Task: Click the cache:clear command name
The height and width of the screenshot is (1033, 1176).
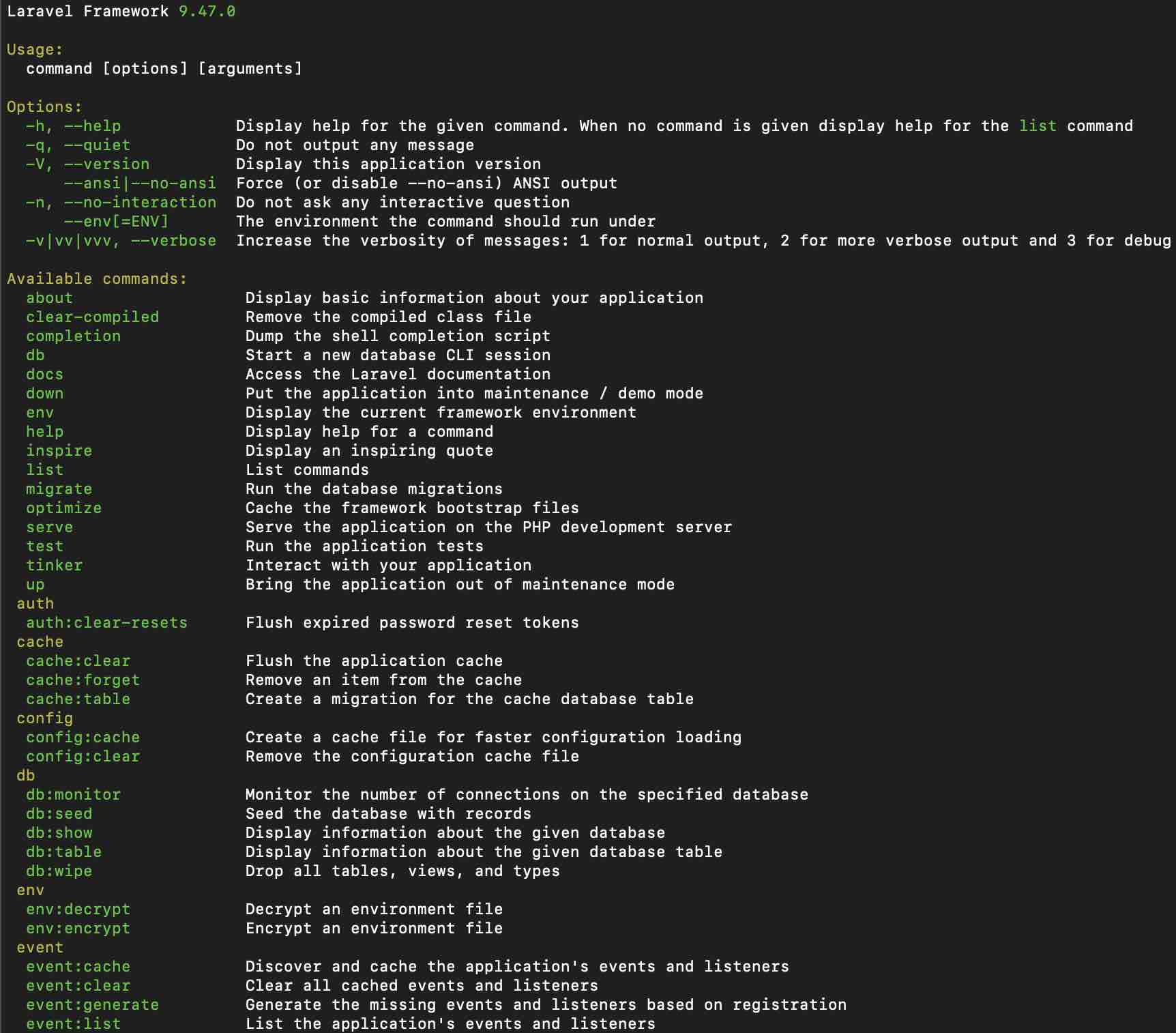Action: [78, 660]
